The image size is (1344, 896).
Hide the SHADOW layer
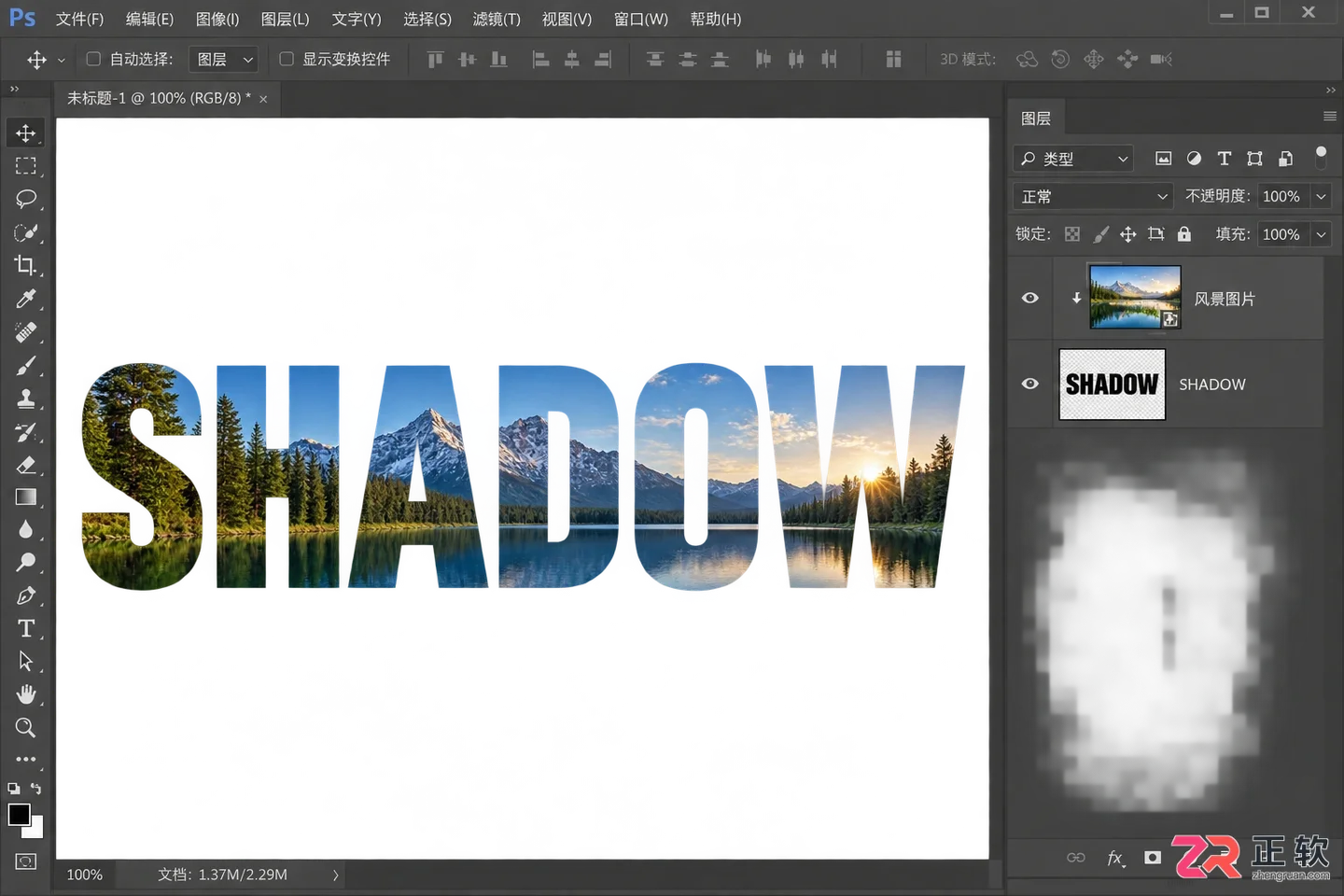coord(1030,384)
